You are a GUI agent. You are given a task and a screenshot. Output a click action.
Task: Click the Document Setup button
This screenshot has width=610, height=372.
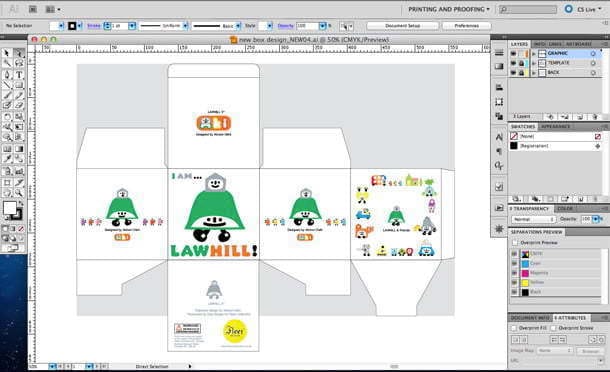[x=403, y=26]
